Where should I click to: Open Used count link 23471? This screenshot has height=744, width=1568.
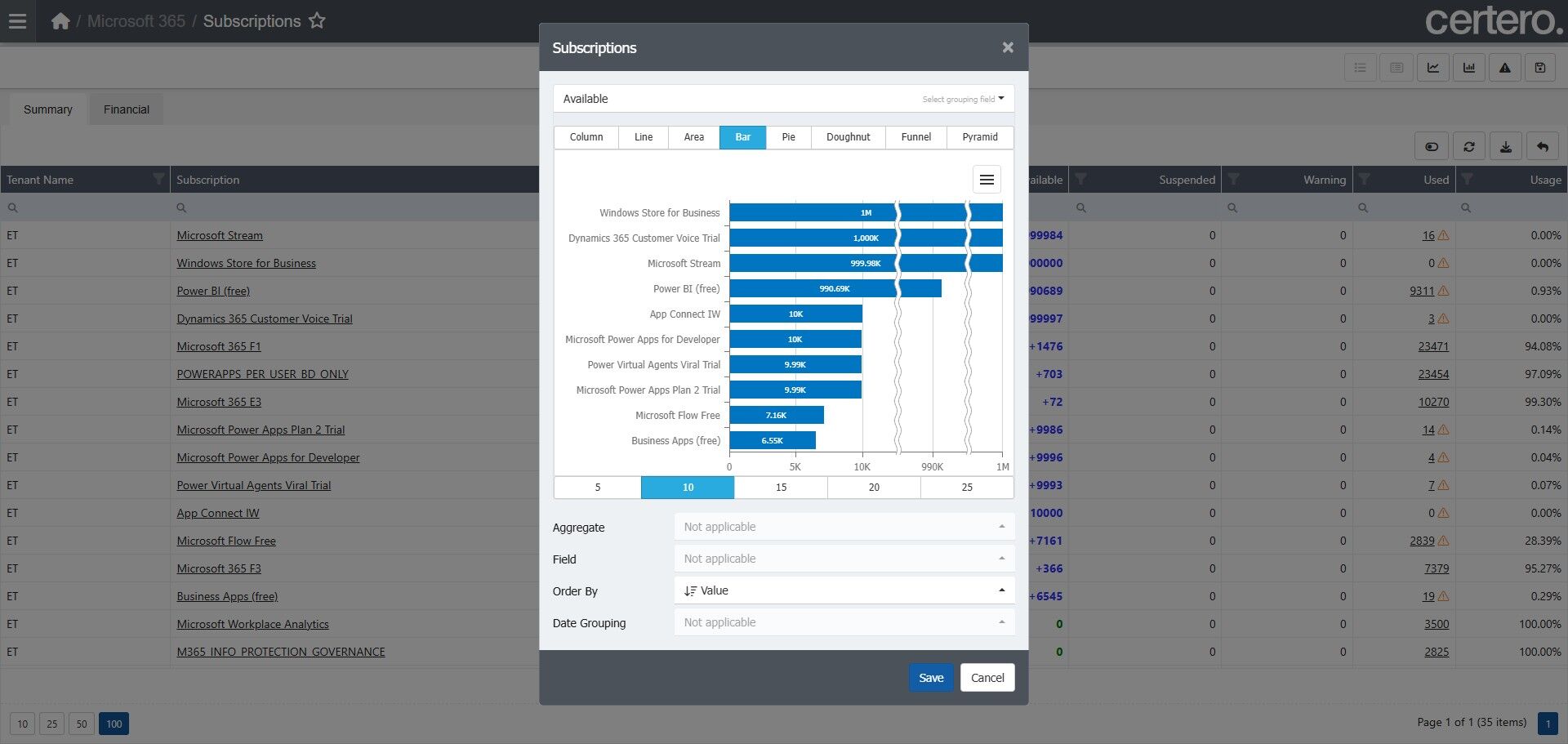click(x=1433, y=346)
